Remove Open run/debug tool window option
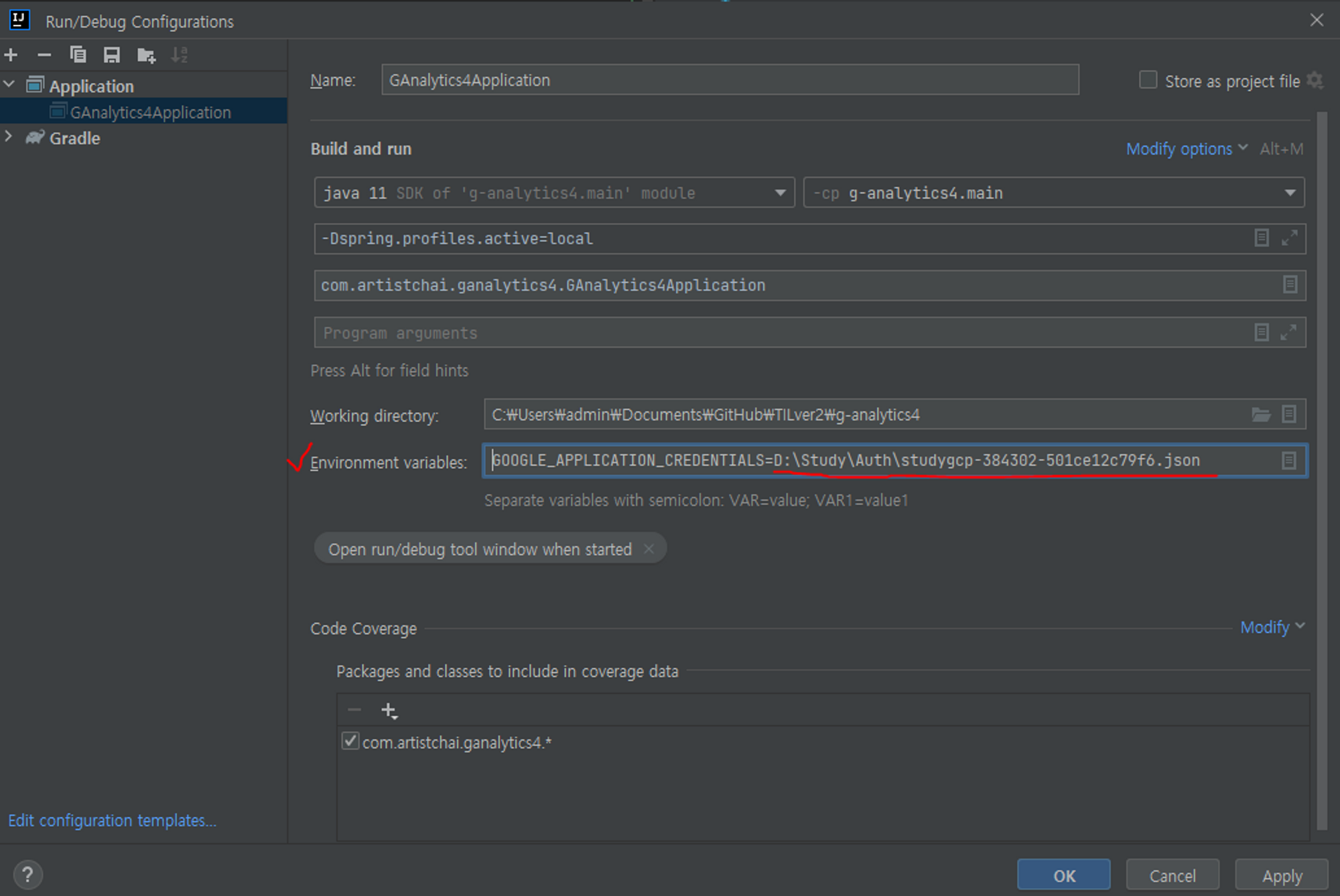Viewport: 1340px width, 896px height. point(649,549)
